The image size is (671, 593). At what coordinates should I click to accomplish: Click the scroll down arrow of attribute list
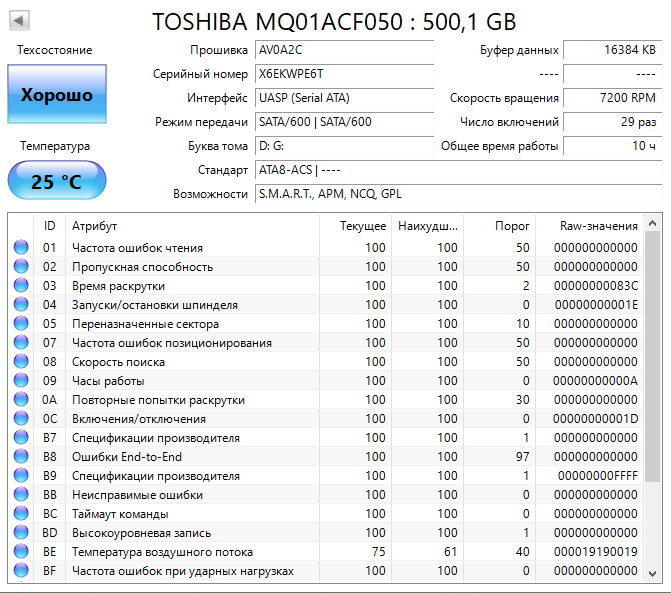[x=653, y=574]
